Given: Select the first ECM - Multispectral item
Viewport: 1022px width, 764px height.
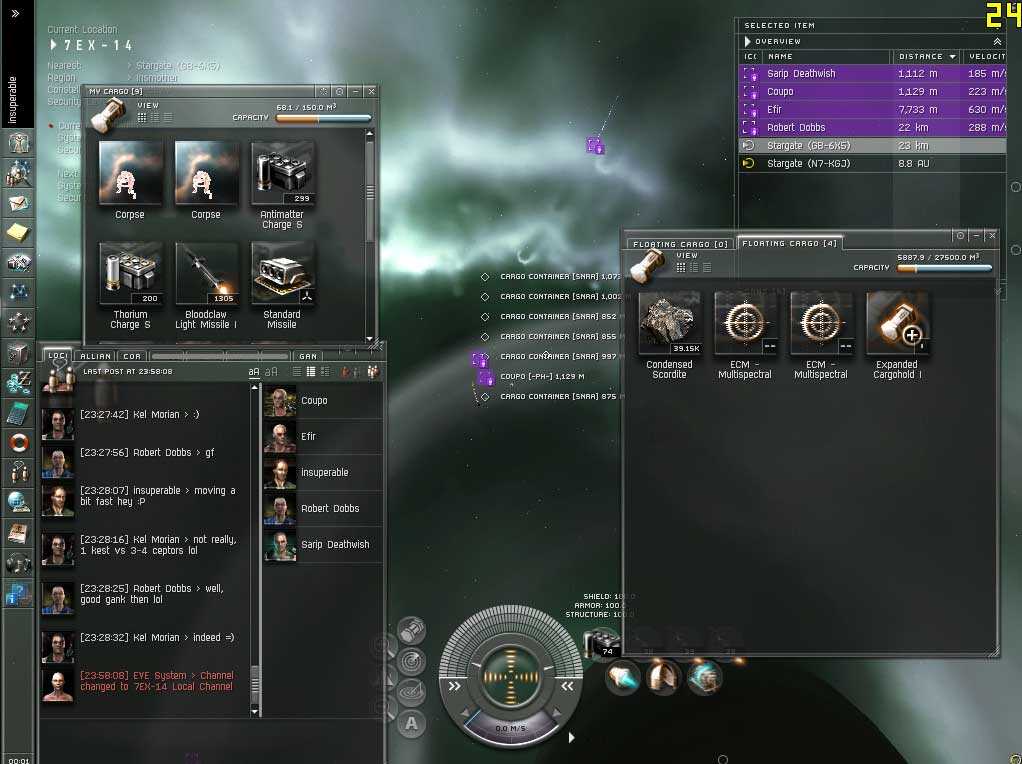Looking at the screenshot, I should [x=745, y=335].
